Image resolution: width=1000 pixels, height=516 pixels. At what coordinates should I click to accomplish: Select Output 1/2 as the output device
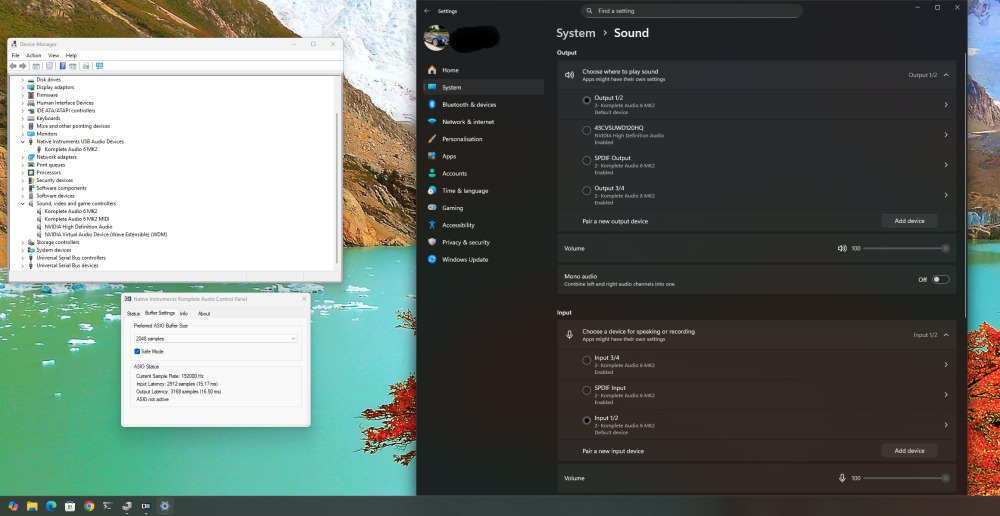click(x=587, y=100)
